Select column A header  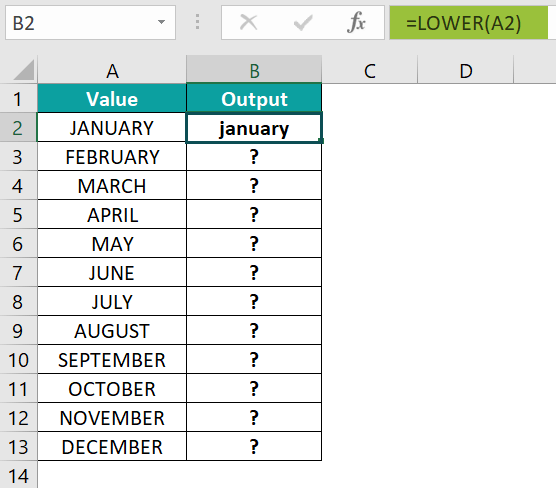(x=112, y=70)
